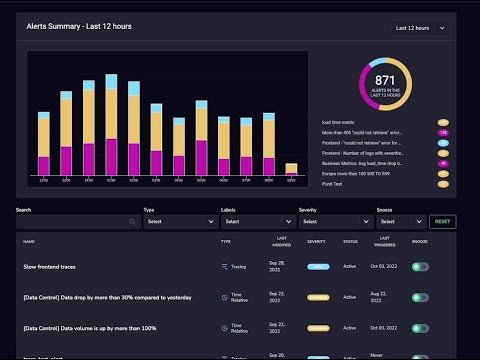Open the Severity filter dropdown
Viewport: 480px width, 360px height.
point(336,222)
